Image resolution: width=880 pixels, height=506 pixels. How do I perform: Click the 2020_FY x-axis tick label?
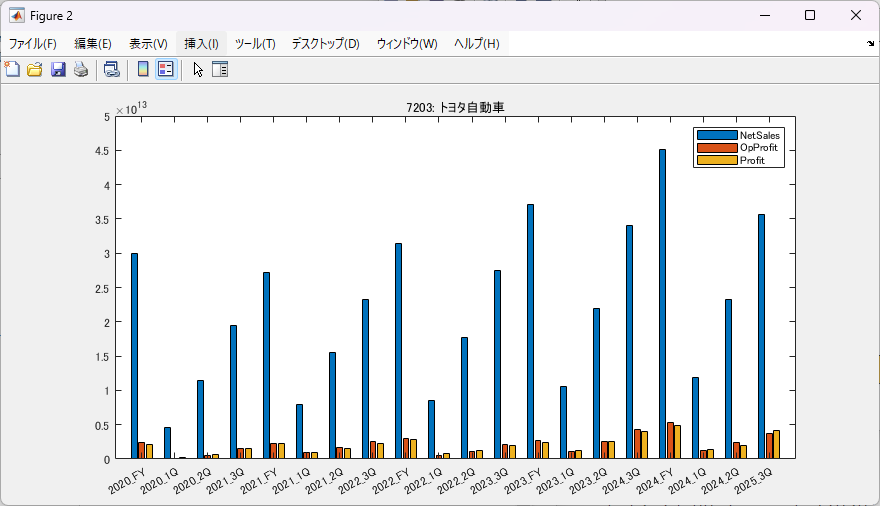[x=126, y=480]
